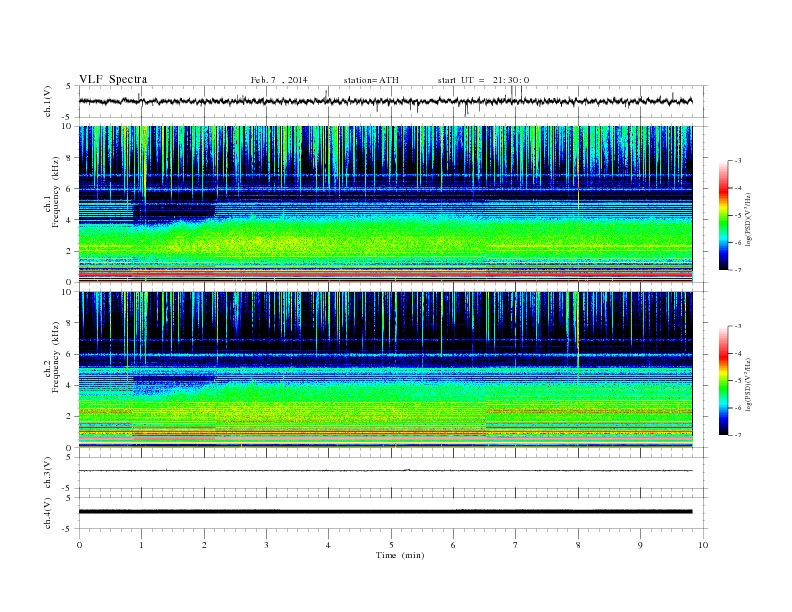The height and width of the screenshot is (612, 792).
Task: Click the ch.1 spectrogram color bar
Action: (723, 215)
